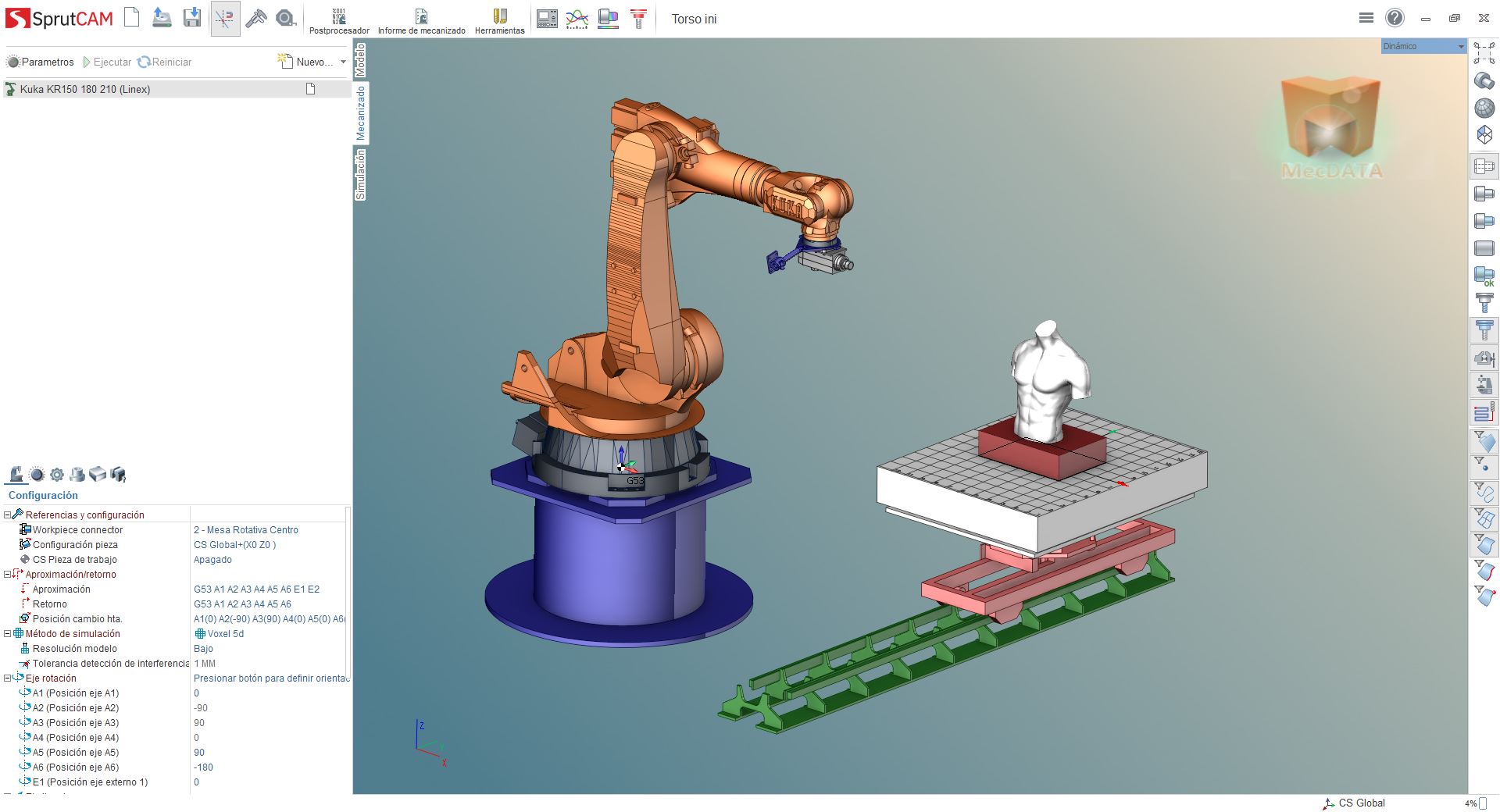Switch to the Modelo vertical tab

[x=360, y=59]
